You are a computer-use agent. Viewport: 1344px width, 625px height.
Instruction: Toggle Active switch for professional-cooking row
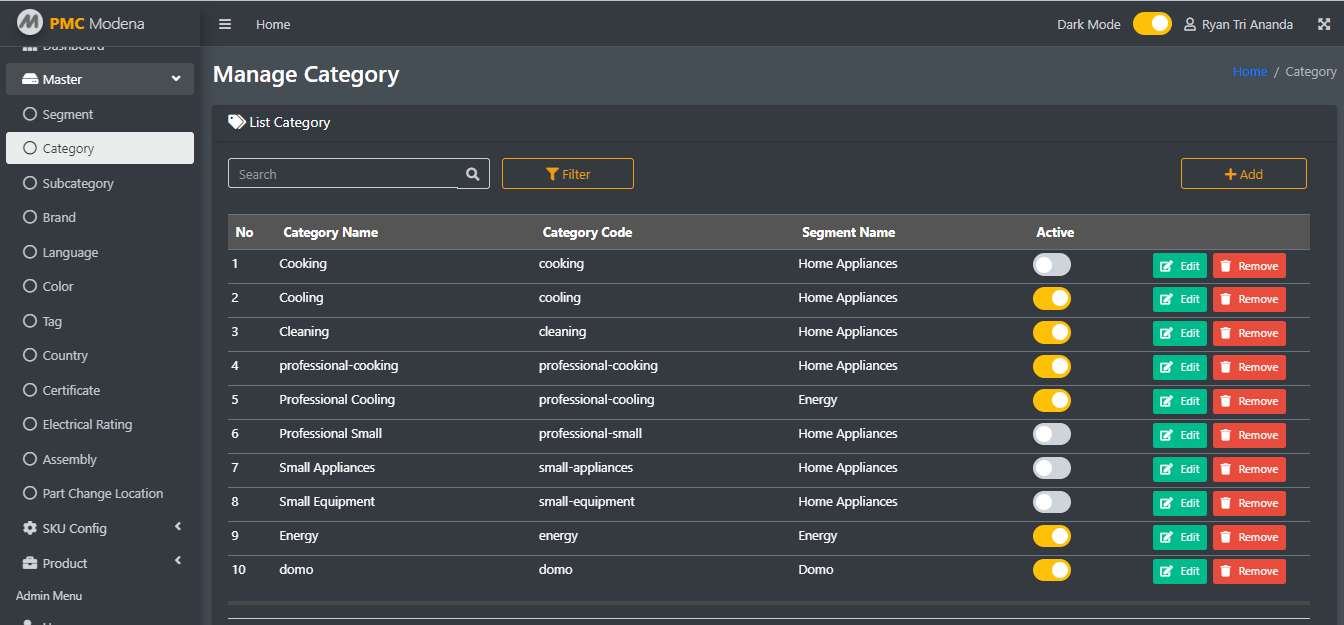(1052, 366)
